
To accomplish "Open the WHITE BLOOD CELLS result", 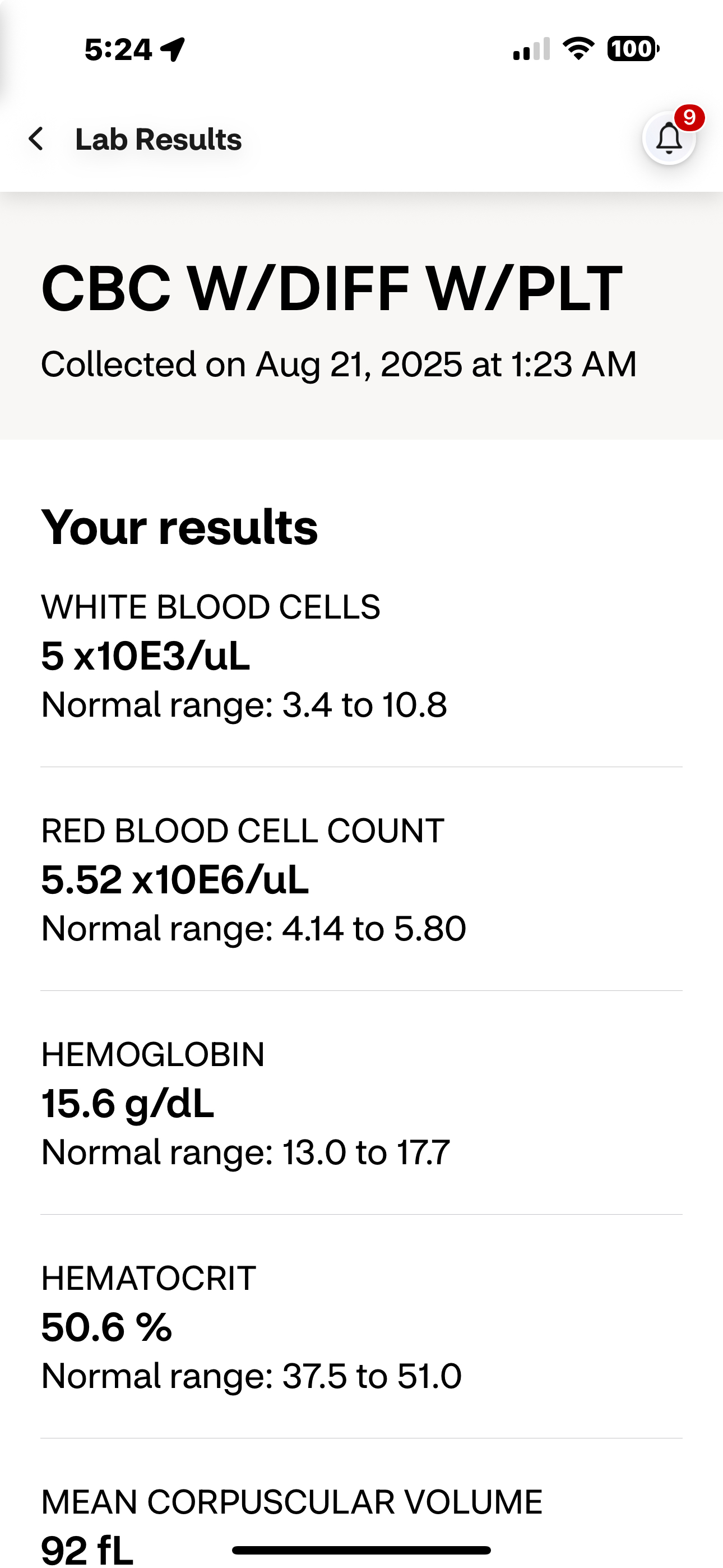I will [x=361, y=656].
